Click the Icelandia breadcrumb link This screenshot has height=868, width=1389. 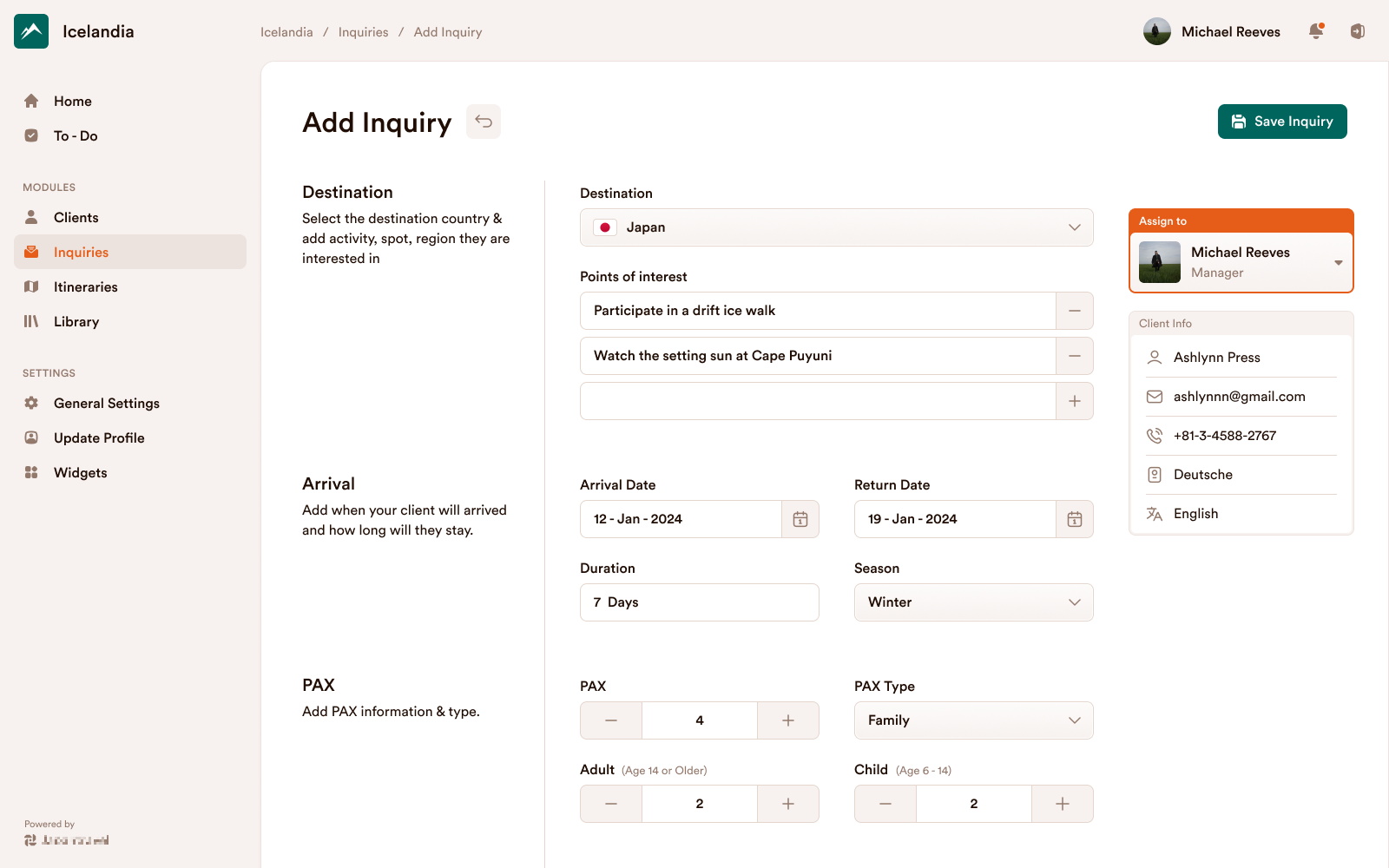pos(286,32)
